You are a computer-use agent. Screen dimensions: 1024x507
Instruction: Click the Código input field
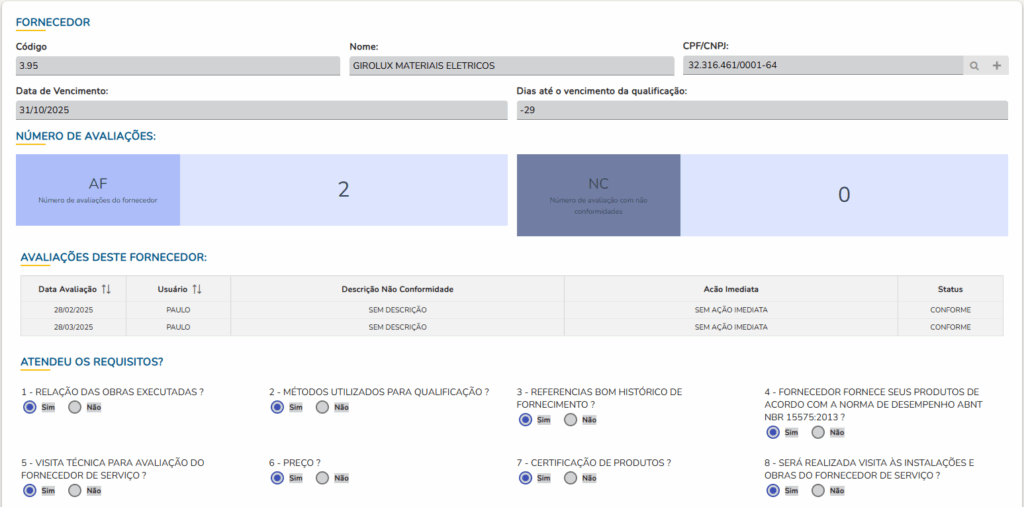click(178, 66)
